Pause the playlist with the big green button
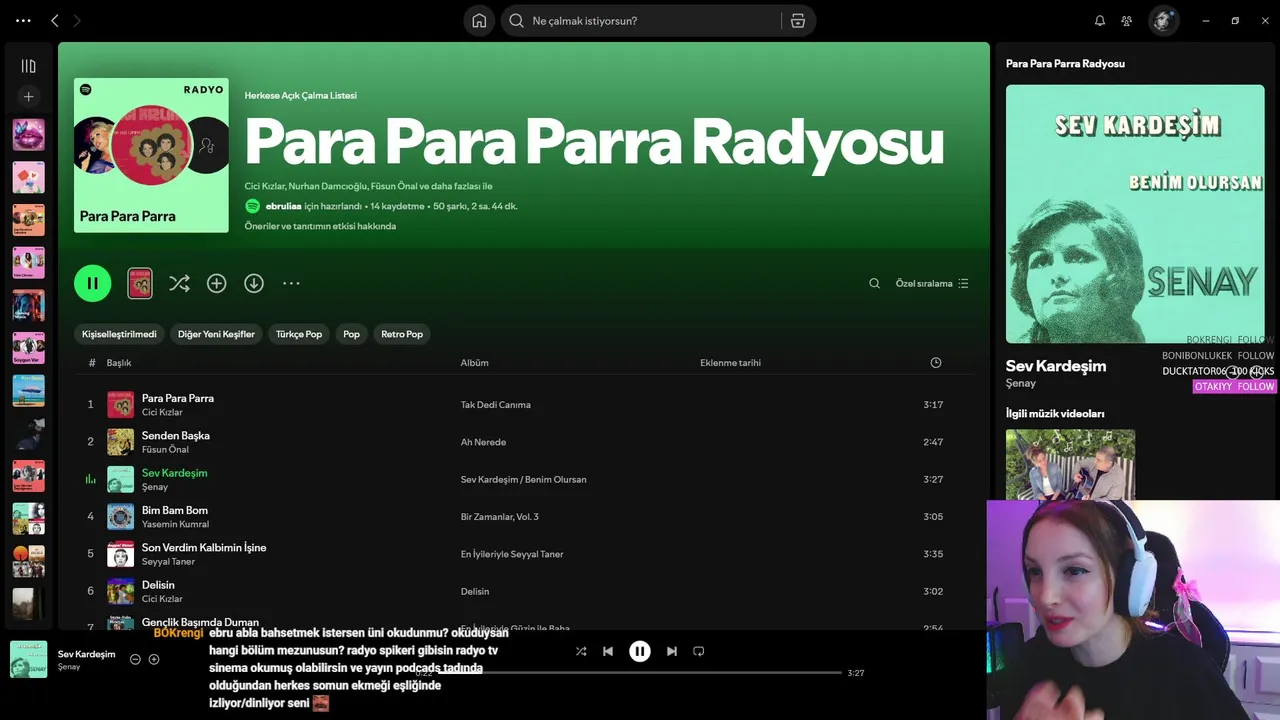Screen dimensions: 1280x720 tap(92, 283)
